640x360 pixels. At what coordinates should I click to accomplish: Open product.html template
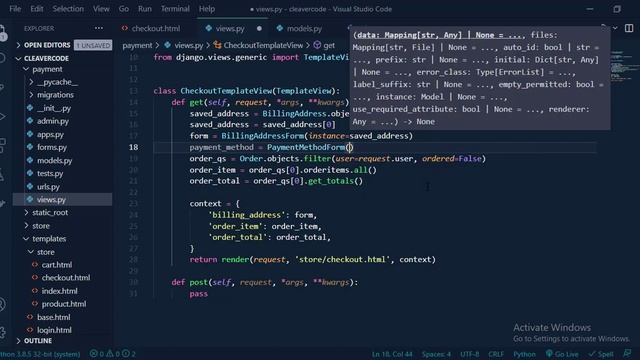64,304
